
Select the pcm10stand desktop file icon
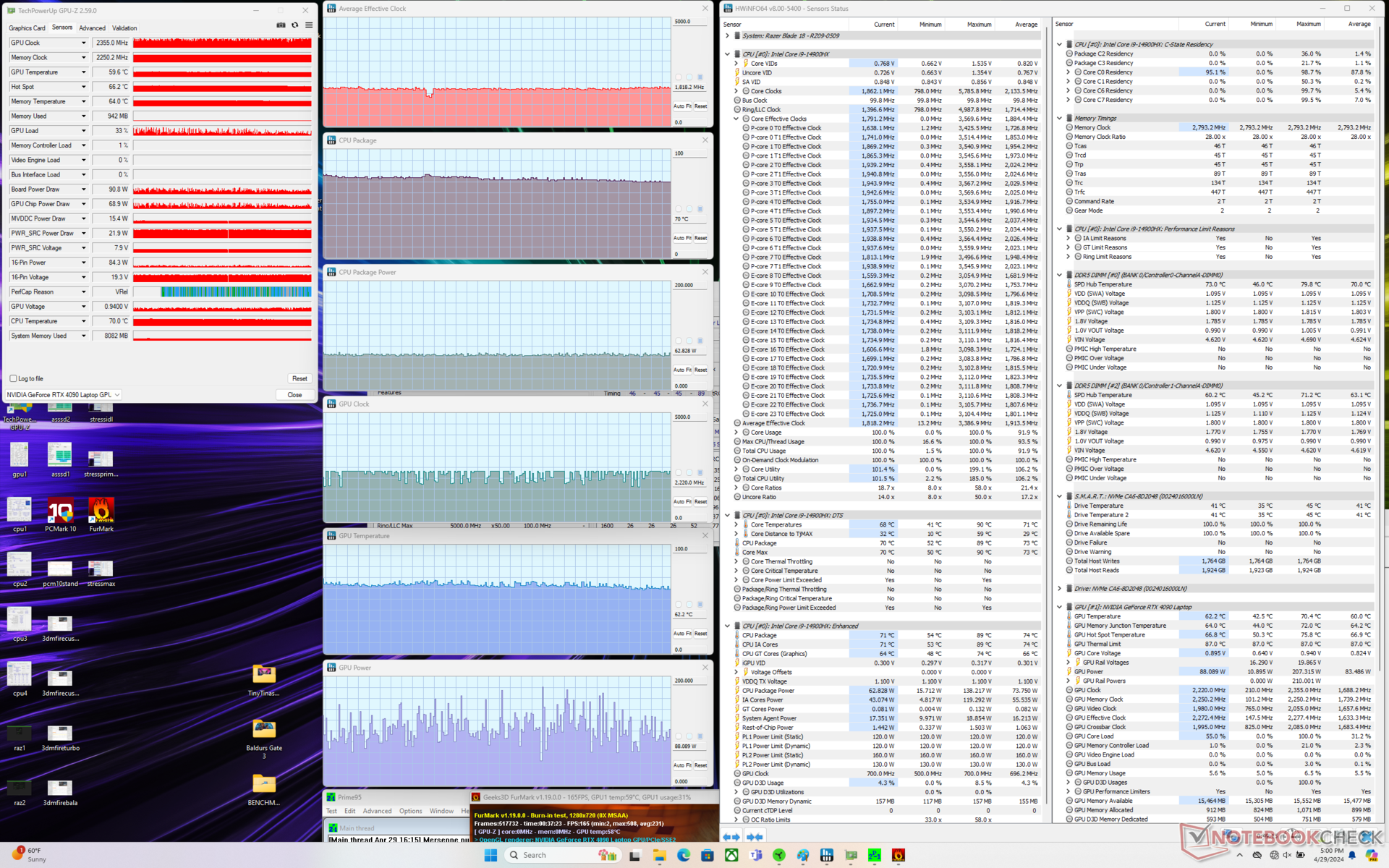click(x=60, y=573)
